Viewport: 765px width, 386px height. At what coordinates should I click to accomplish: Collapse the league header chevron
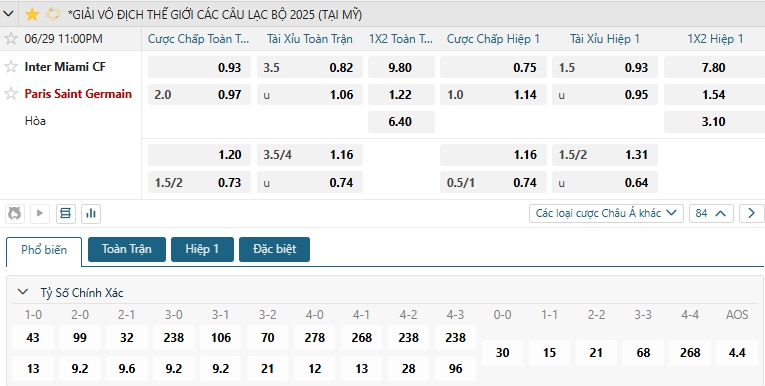8,14
